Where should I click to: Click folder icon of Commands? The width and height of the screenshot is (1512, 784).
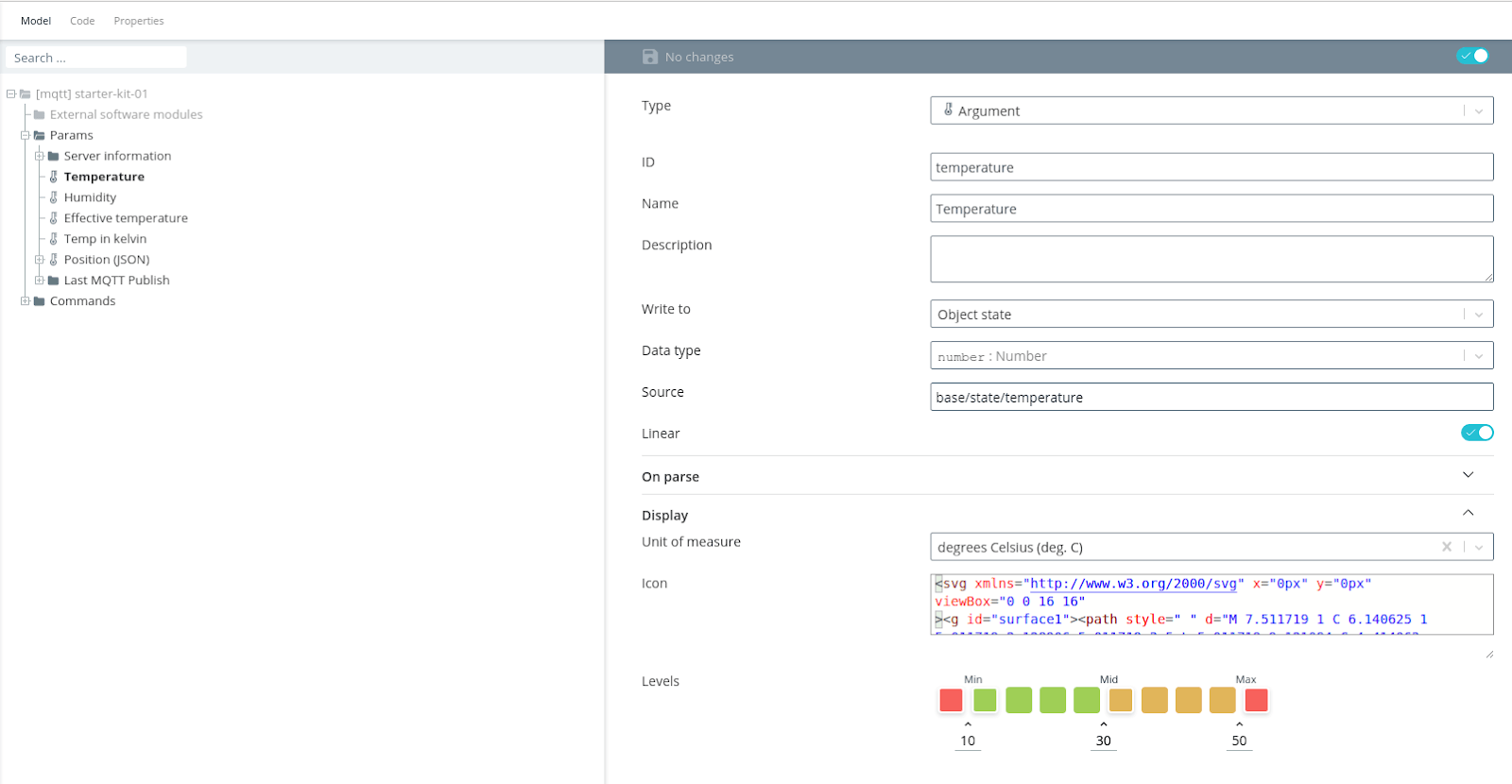(40, 301)
